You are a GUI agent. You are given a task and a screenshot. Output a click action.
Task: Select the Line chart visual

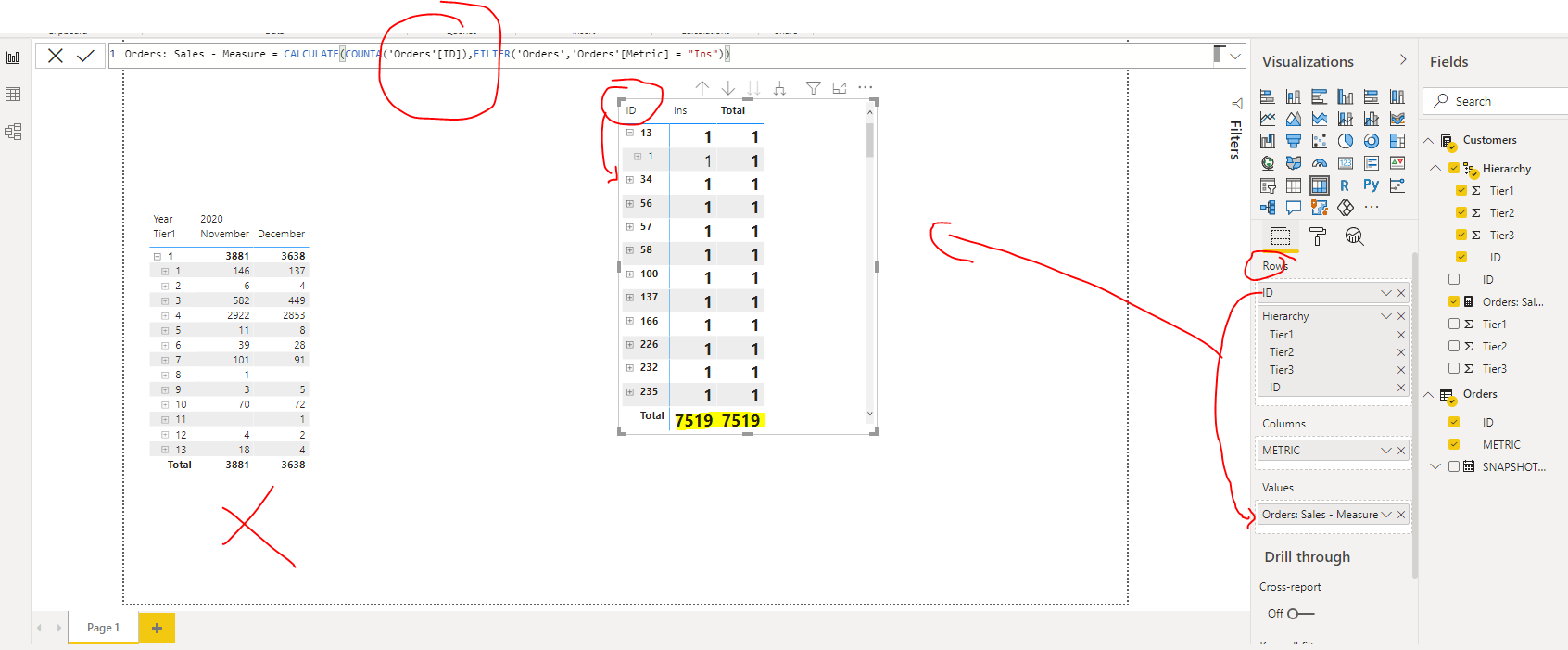(x=1268, y=119)
